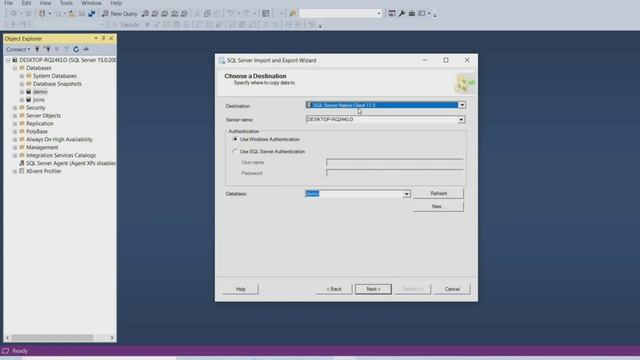
Task: Select Use Windows Authentication radio button
Action: tap(235, 139)
